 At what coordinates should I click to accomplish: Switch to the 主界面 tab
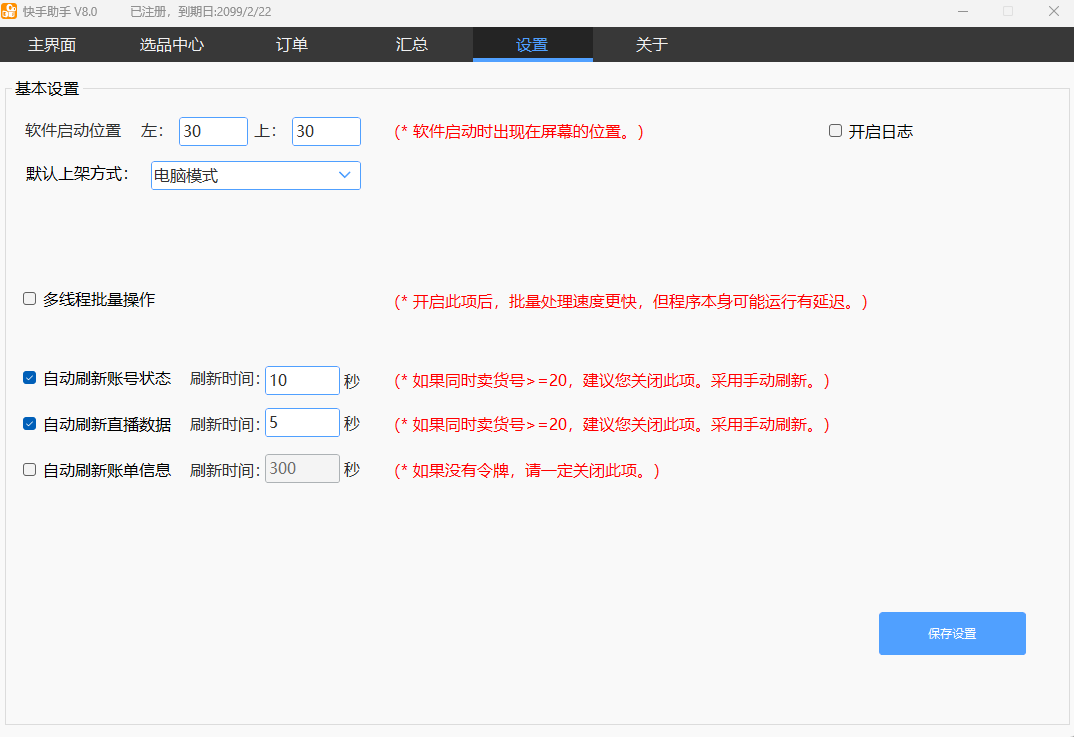point(52,45)
